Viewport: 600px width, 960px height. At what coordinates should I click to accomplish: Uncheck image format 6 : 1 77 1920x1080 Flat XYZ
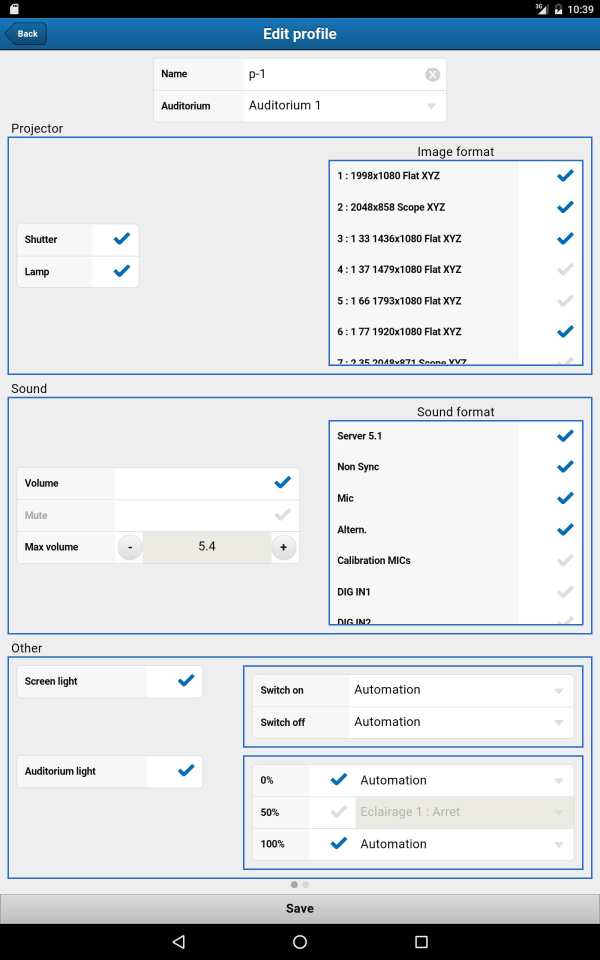pos(565,332)
